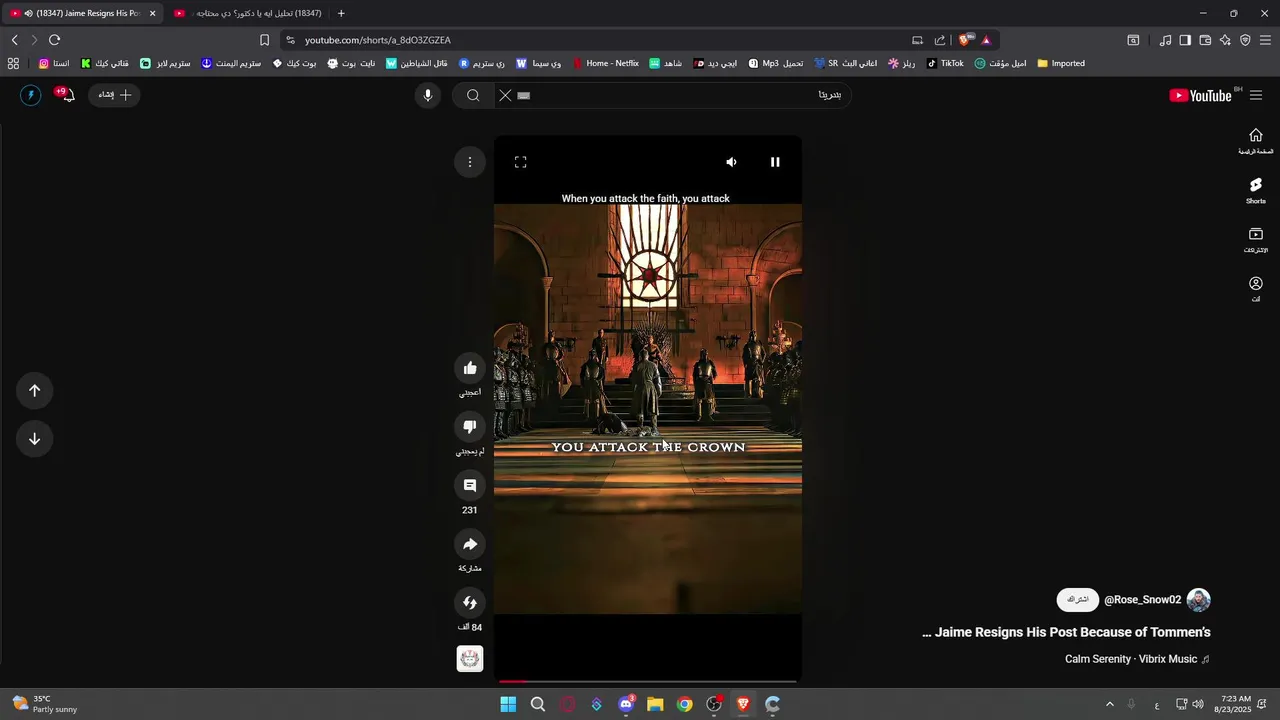Open Home in the right sidebar
The width and height of the screenshot is (1280, 720).
[1256, 141]
